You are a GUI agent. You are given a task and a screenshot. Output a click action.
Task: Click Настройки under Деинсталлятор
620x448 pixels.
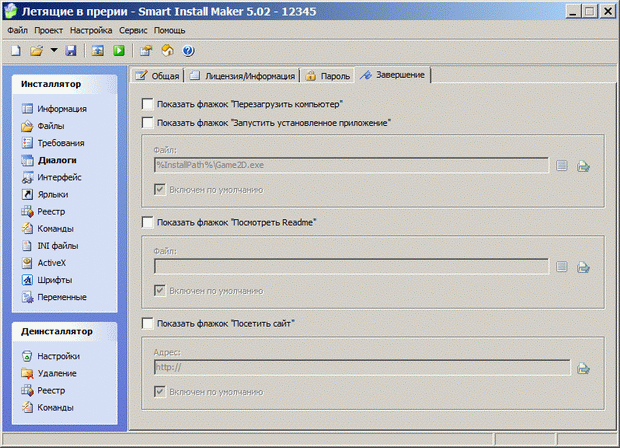pyautogui.click(x=59, y=356)
